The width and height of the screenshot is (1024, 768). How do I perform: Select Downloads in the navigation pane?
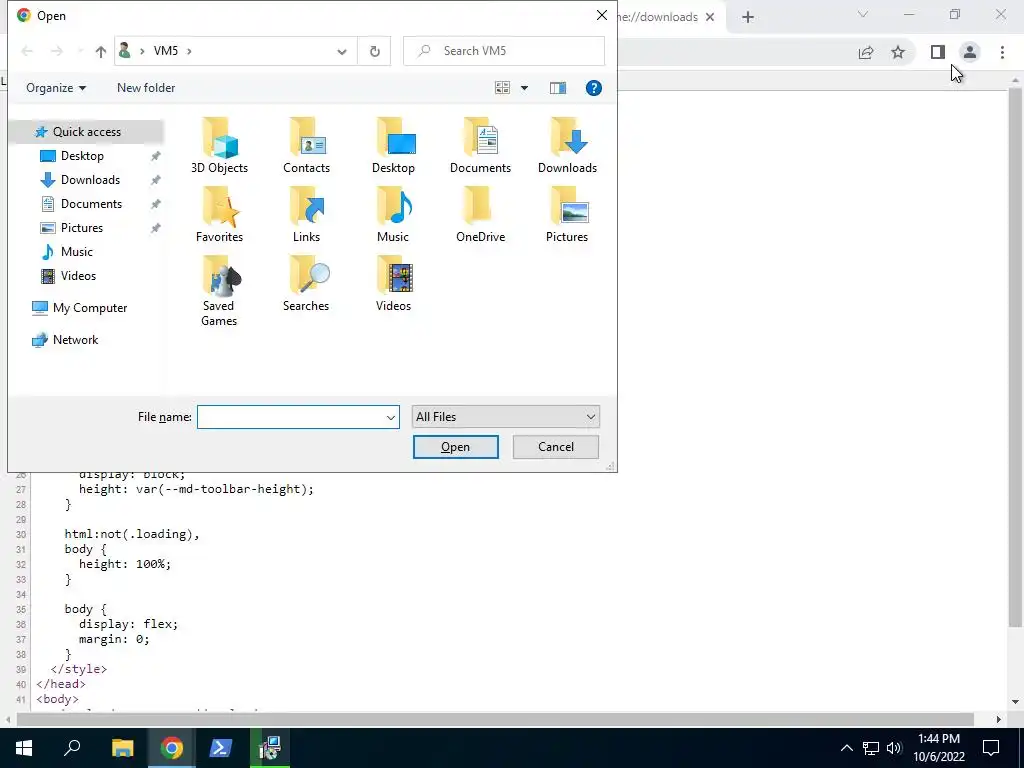90,180
